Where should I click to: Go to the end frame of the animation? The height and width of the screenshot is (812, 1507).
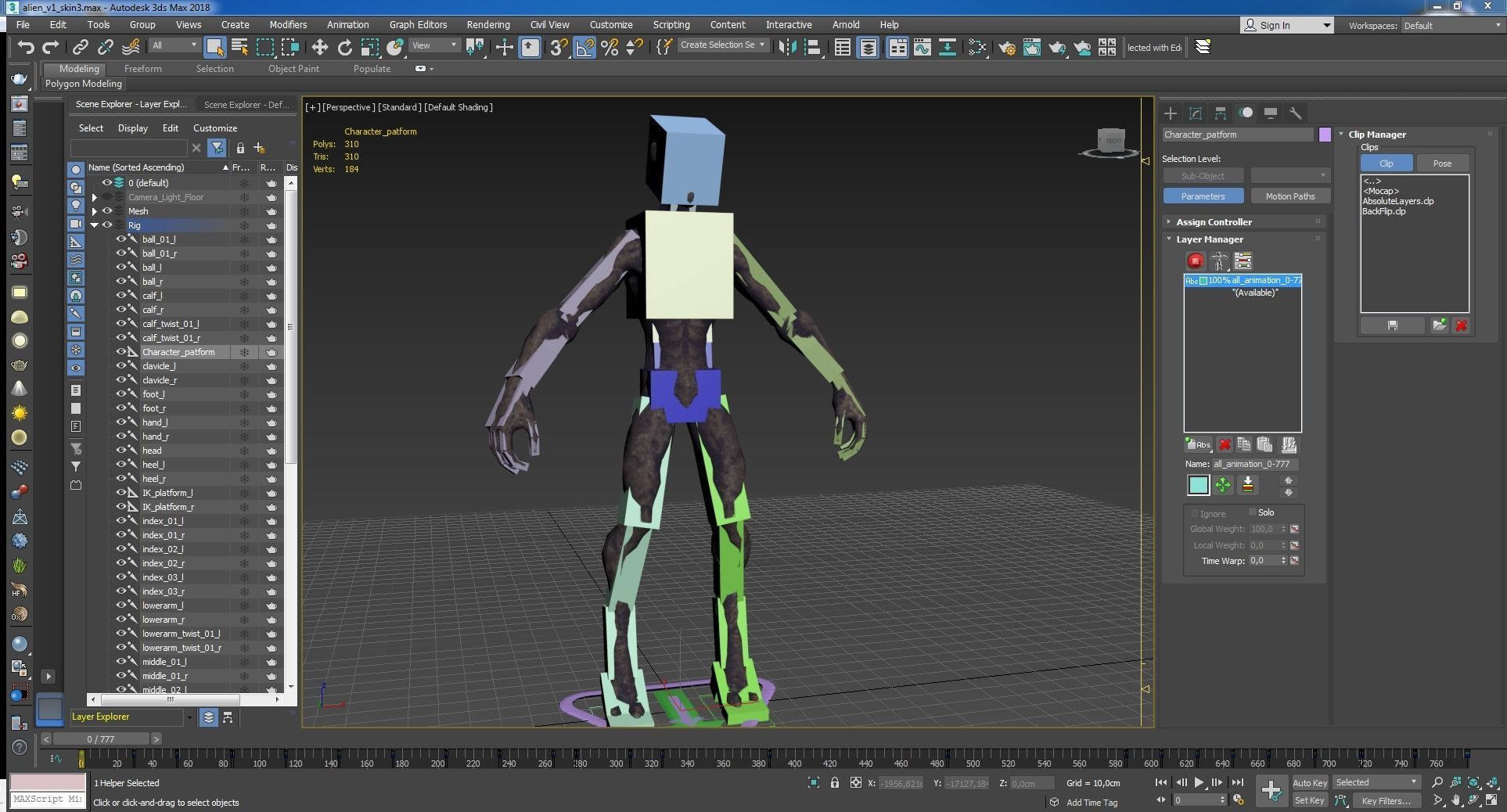1237,782
